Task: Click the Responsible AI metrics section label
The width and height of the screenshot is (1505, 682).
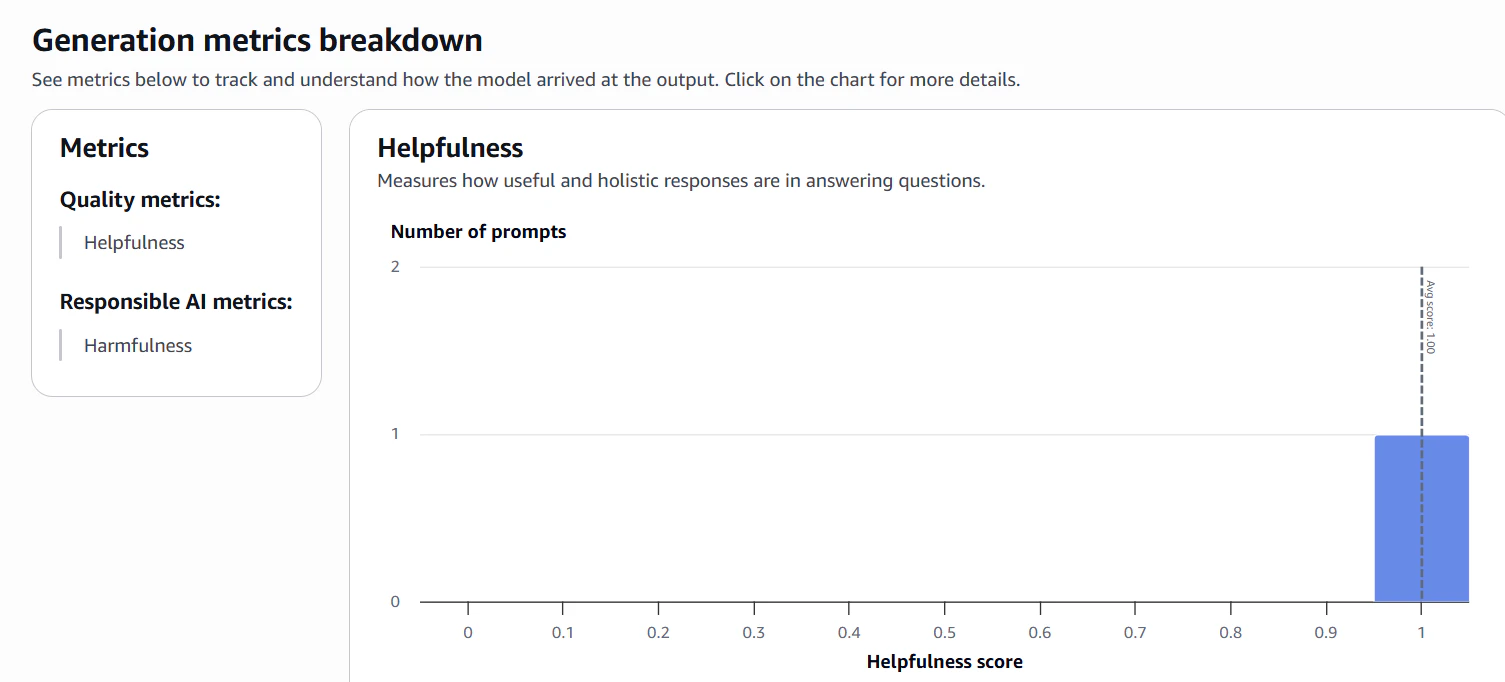Action: click(x=176, y=302)
